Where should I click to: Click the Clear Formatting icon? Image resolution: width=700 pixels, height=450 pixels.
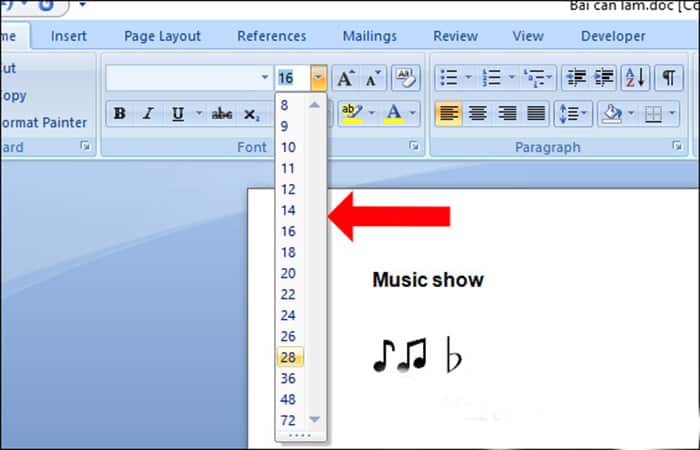405,78
